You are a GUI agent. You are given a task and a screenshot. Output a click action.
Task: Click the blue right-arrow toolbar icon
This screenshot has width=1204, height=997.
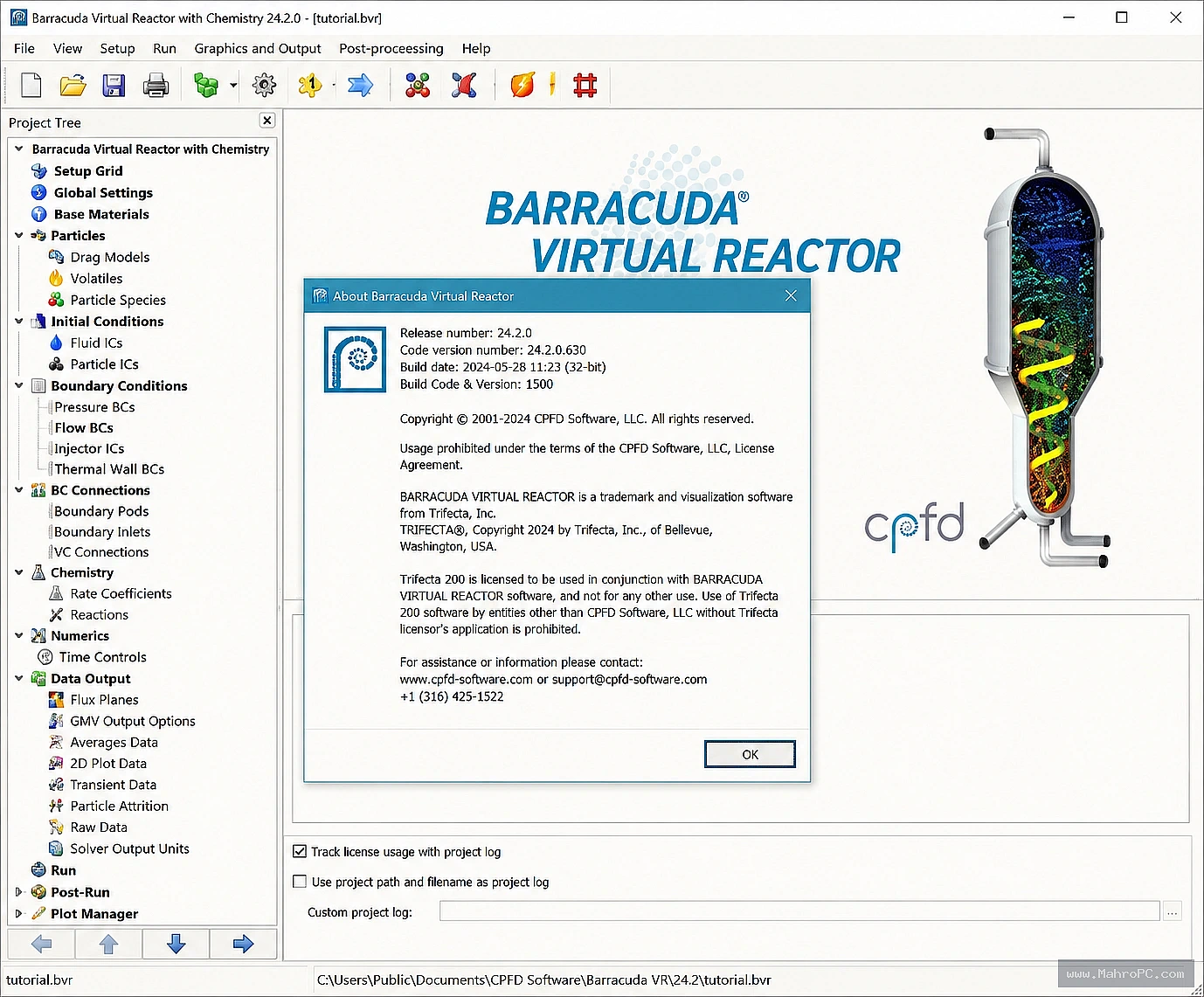360,85
